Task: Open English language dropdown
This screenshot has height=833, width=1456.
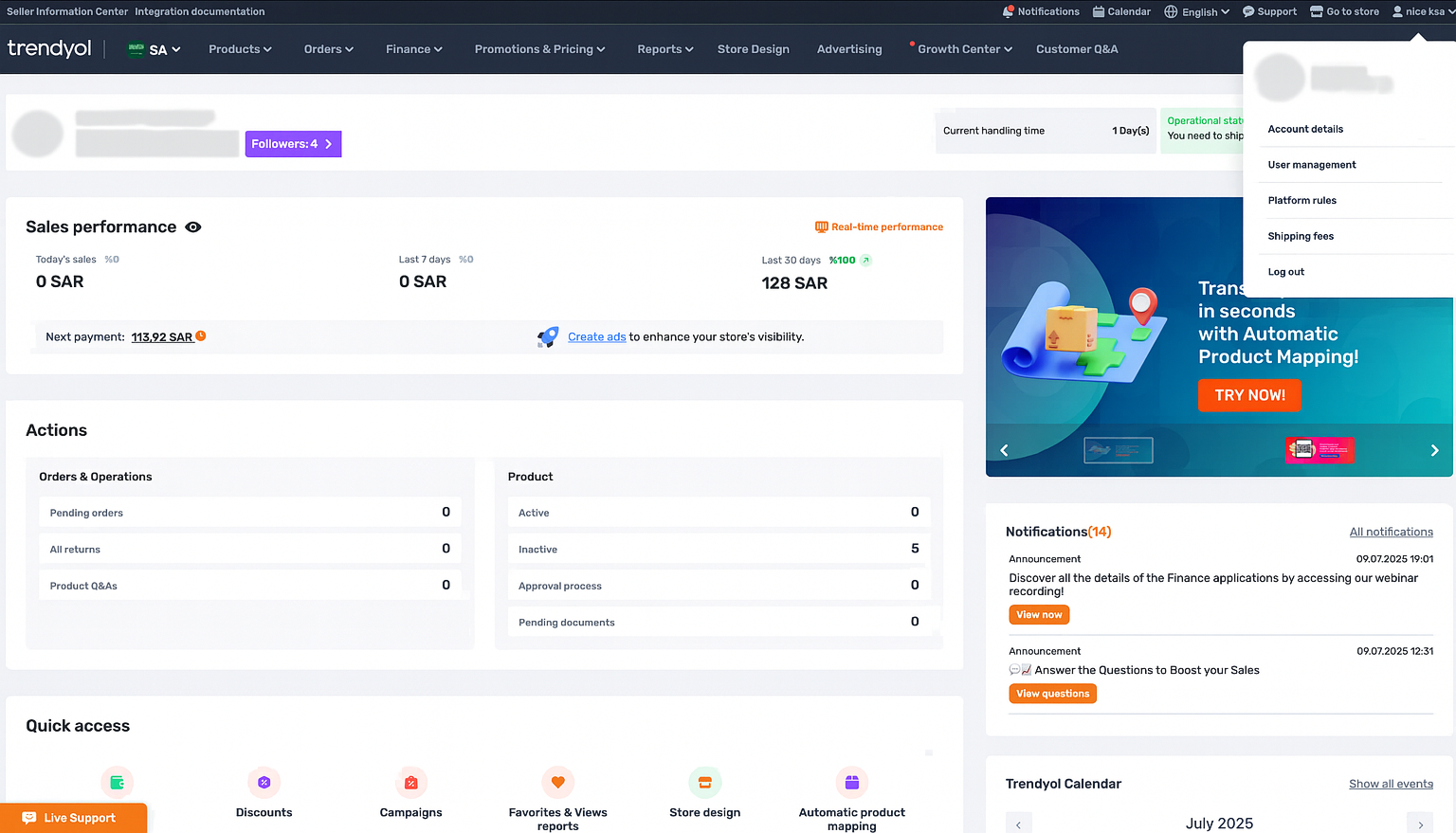Action: pos(1197,11)
